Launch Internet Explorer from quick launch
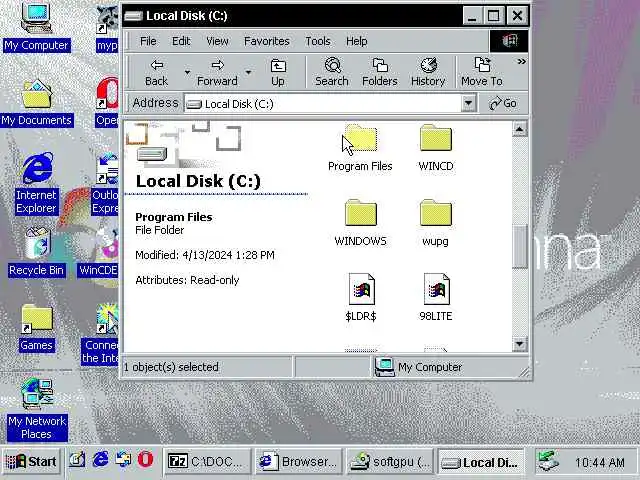This screenshot has height=480, width=640. [x=100, y=460]
